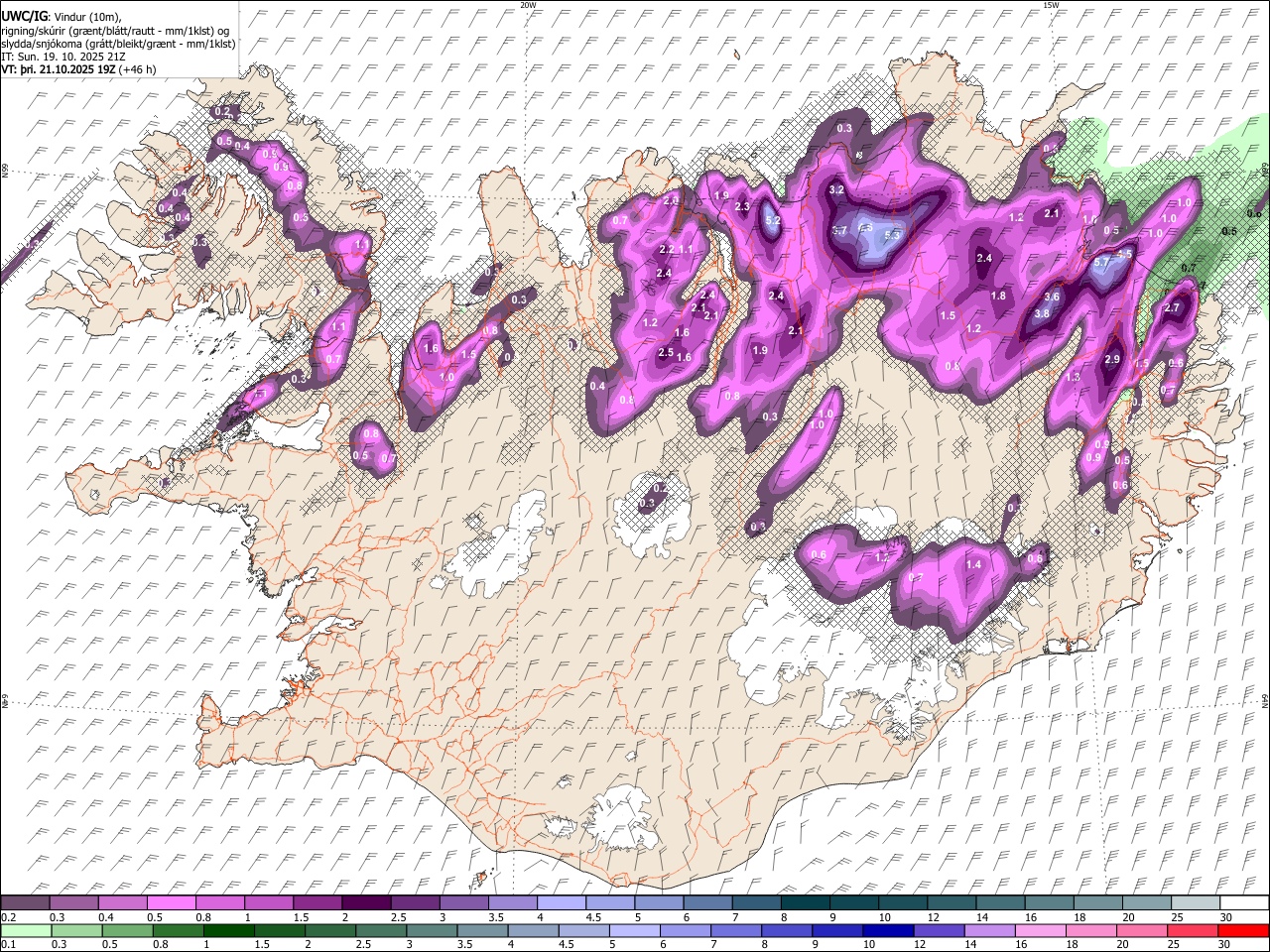The image size is (1270, 952).
Task: Click the bright pink 0.5–0.8 swatch in top legend row
Action: [171, 903]
